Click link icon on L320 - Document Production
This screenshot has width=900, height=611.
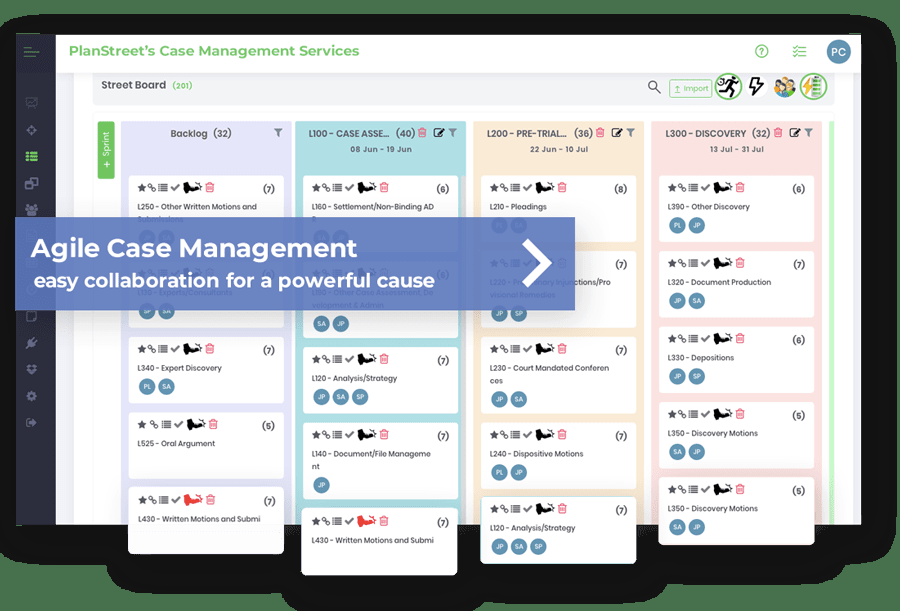(x=682, y=263)
